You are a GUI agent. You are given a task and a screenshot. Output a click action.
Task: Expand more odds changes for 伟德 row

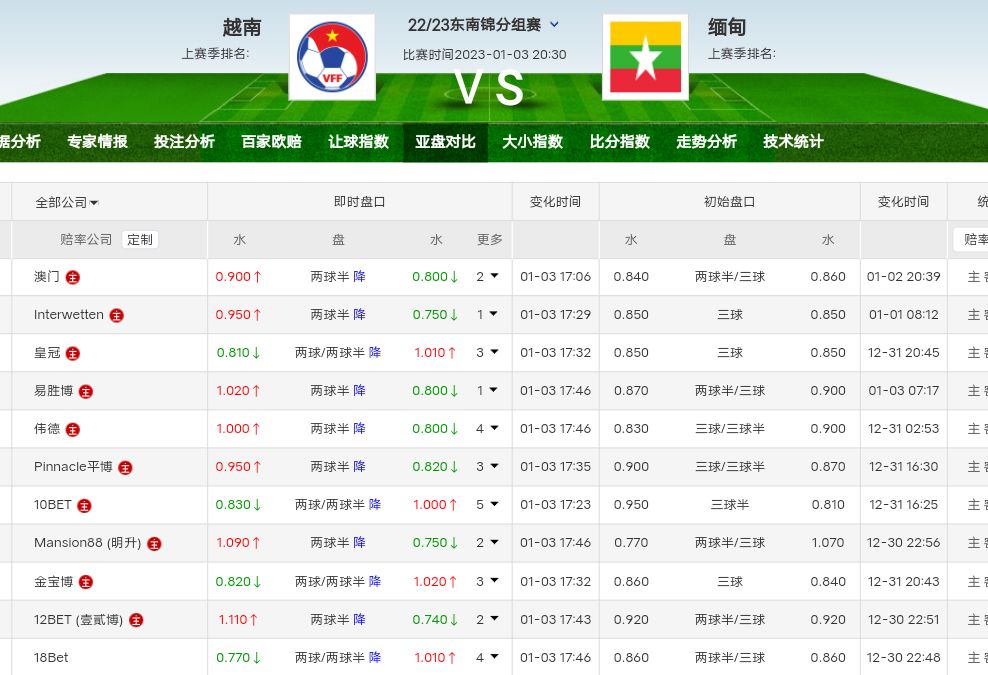coord(487,428)
